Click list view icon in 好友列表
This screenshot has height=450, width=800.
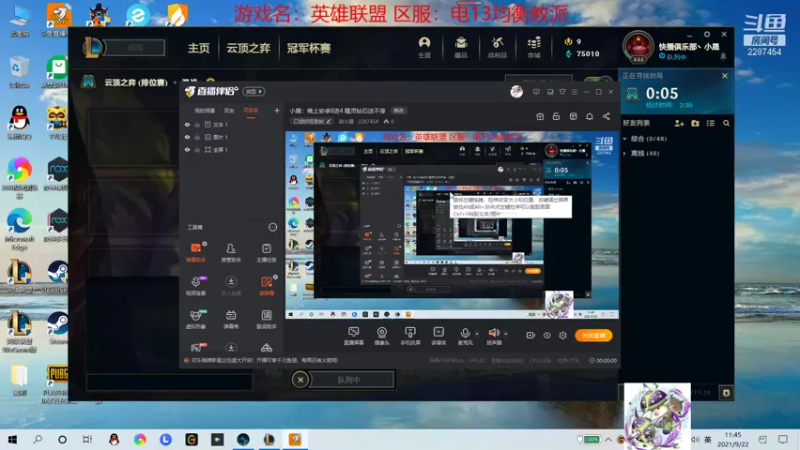pos(710,123)
